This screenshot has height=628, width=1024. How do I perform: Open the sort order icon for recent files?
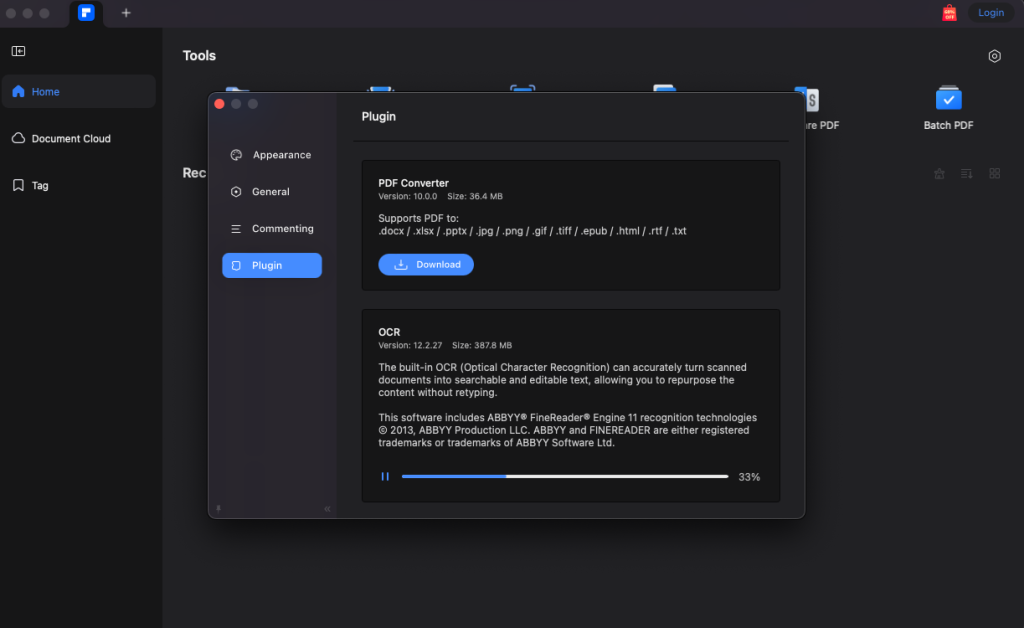pos(966,173)
